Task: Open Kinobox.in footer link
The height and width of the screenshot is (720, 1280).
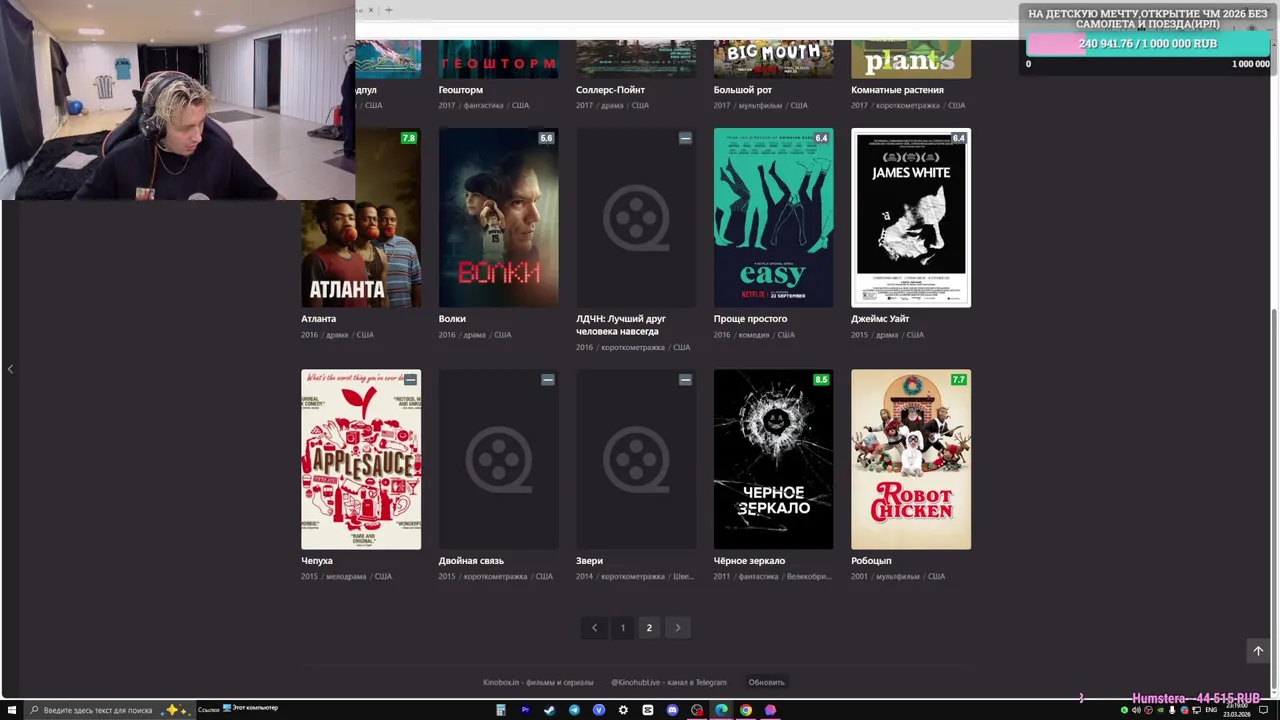Action: tap(538, 682)
